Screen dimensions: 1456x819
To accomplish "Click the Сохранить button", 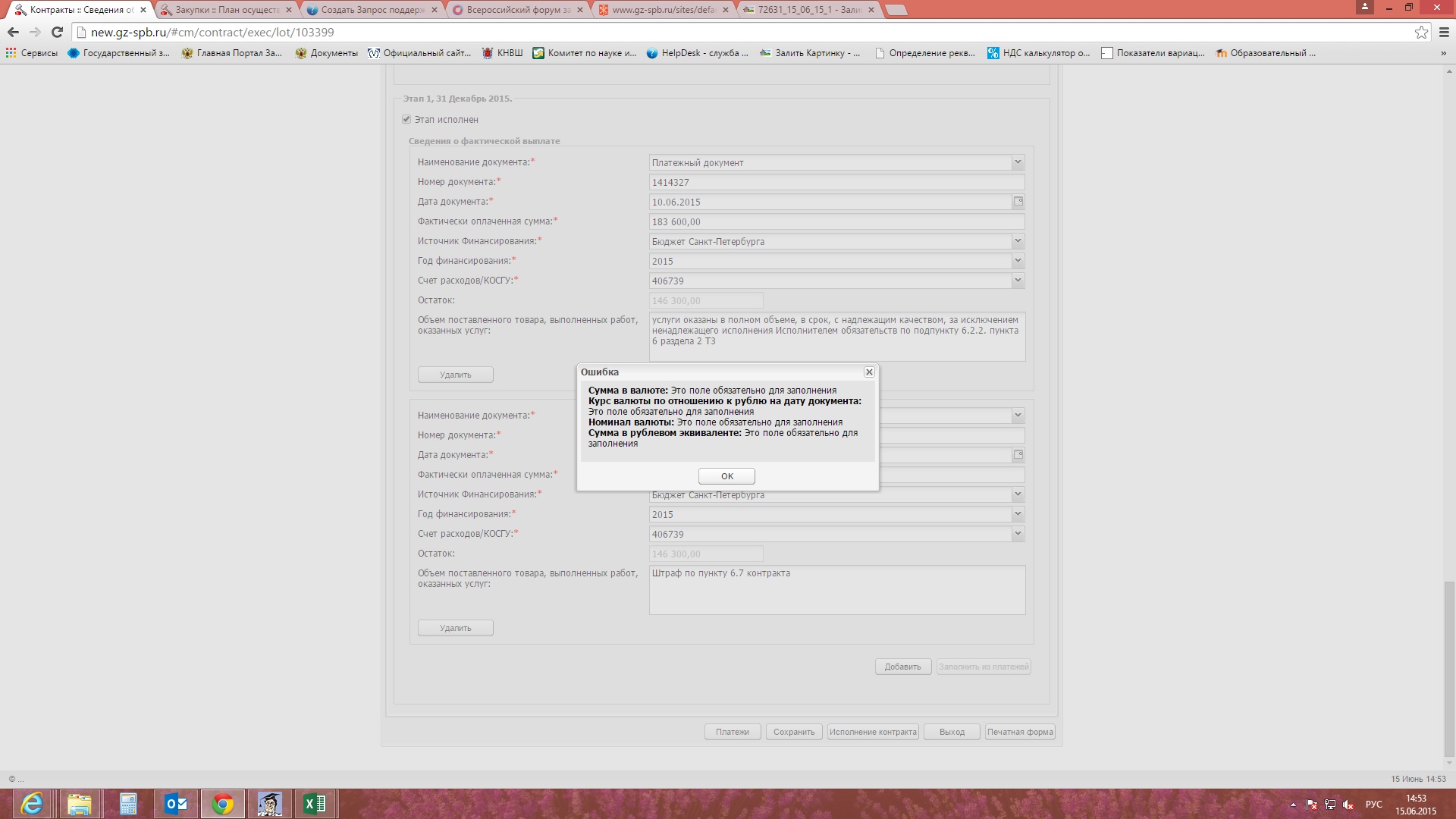I will coord(794,732).
